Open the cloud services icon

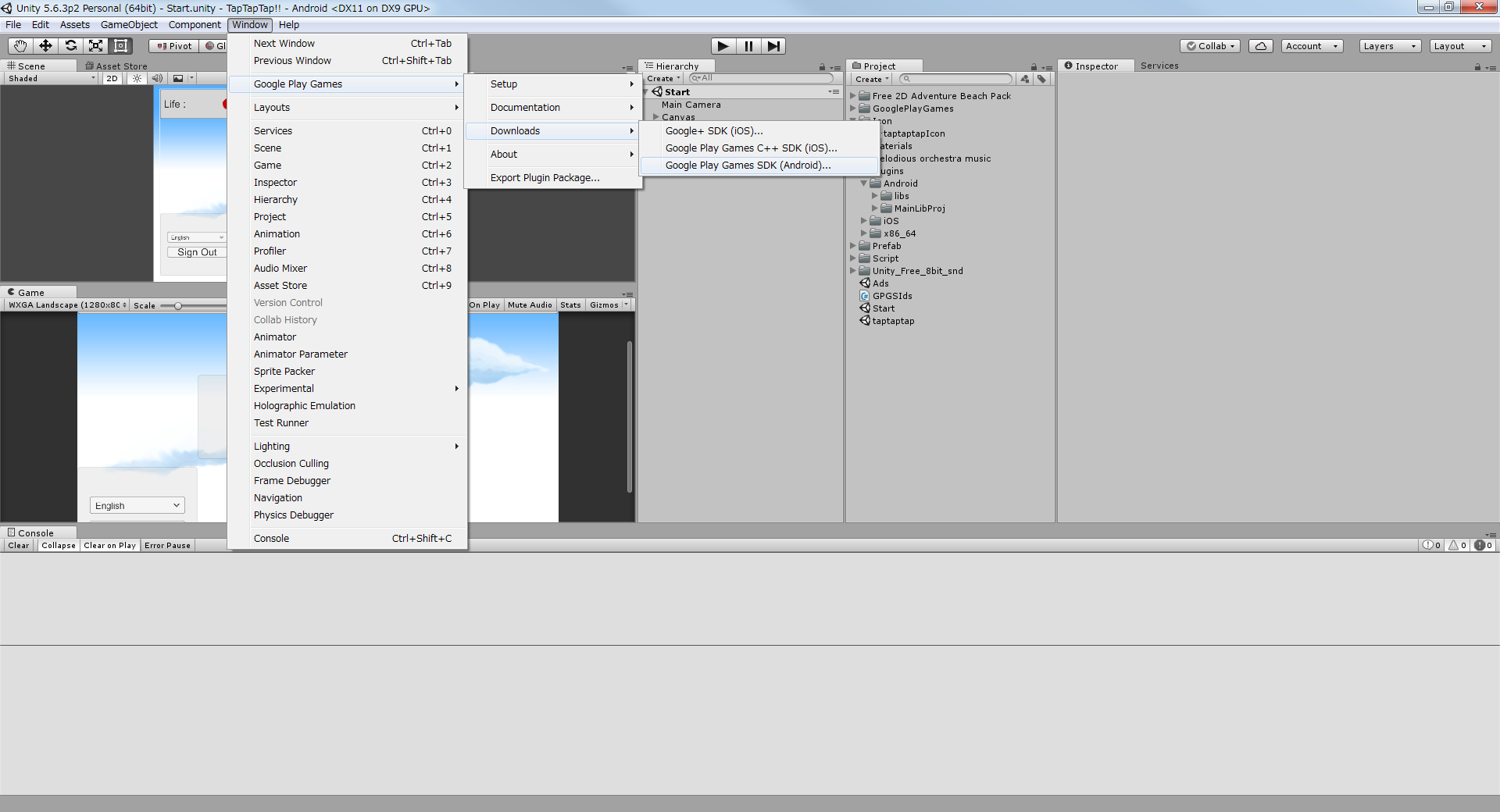[1261, 46]
